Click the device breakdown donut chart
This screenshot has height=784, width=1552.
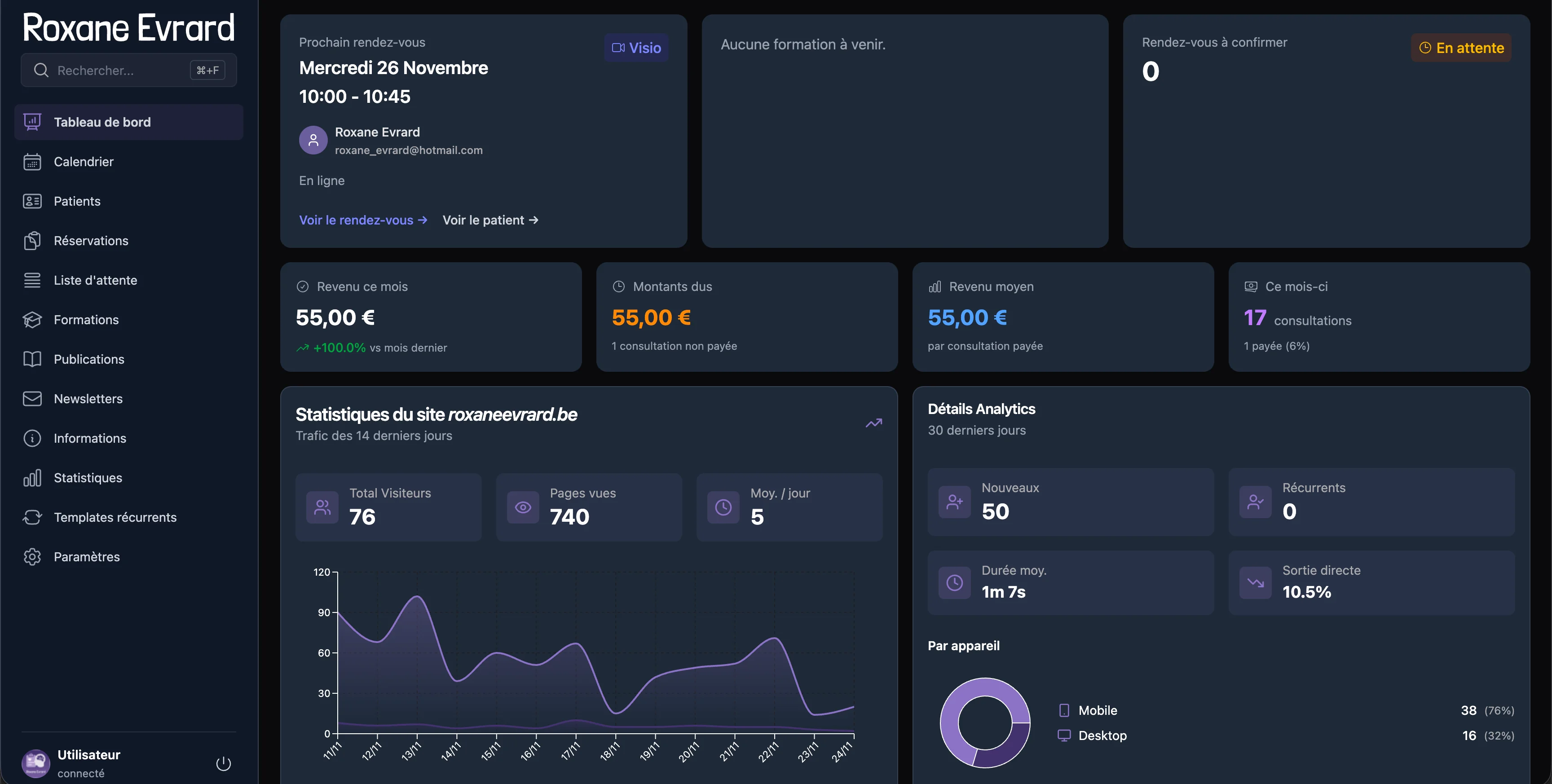tap(984, 723)
